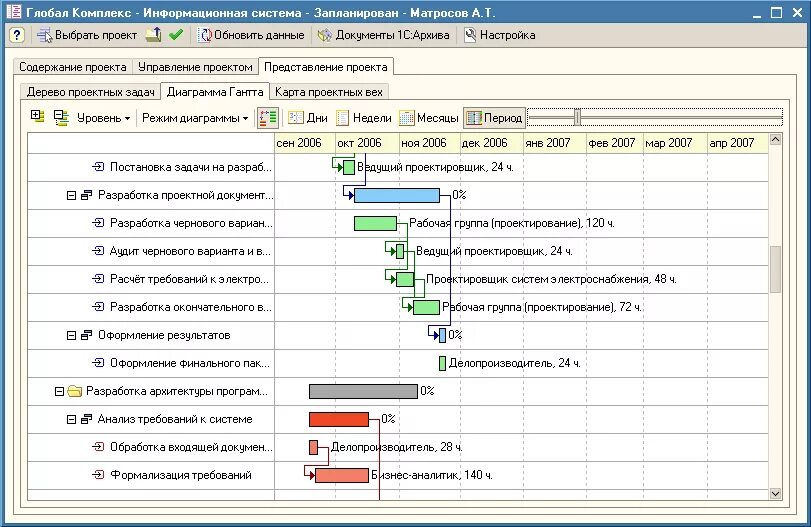Switch to the Управление проектом tab
The image size is (811, 527).
pyautogui.click(x=195, y=67)
